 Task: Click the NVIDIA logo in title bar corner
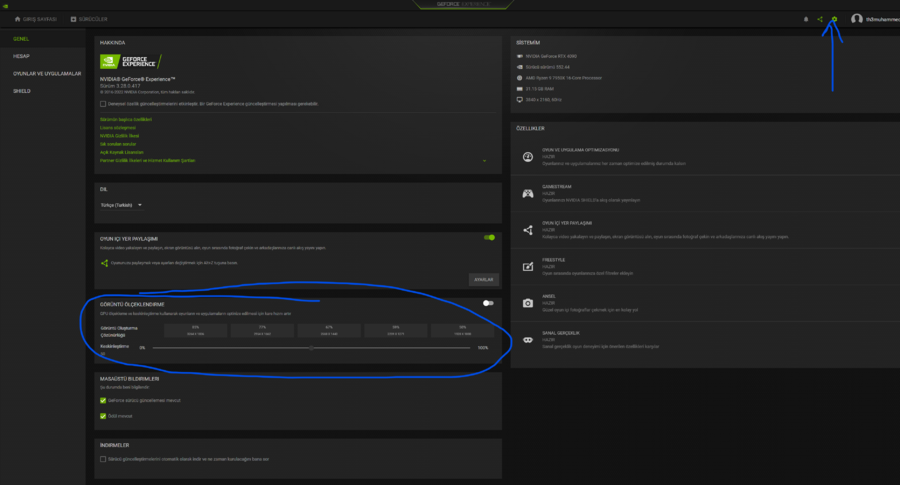click(x=5, y=6)
